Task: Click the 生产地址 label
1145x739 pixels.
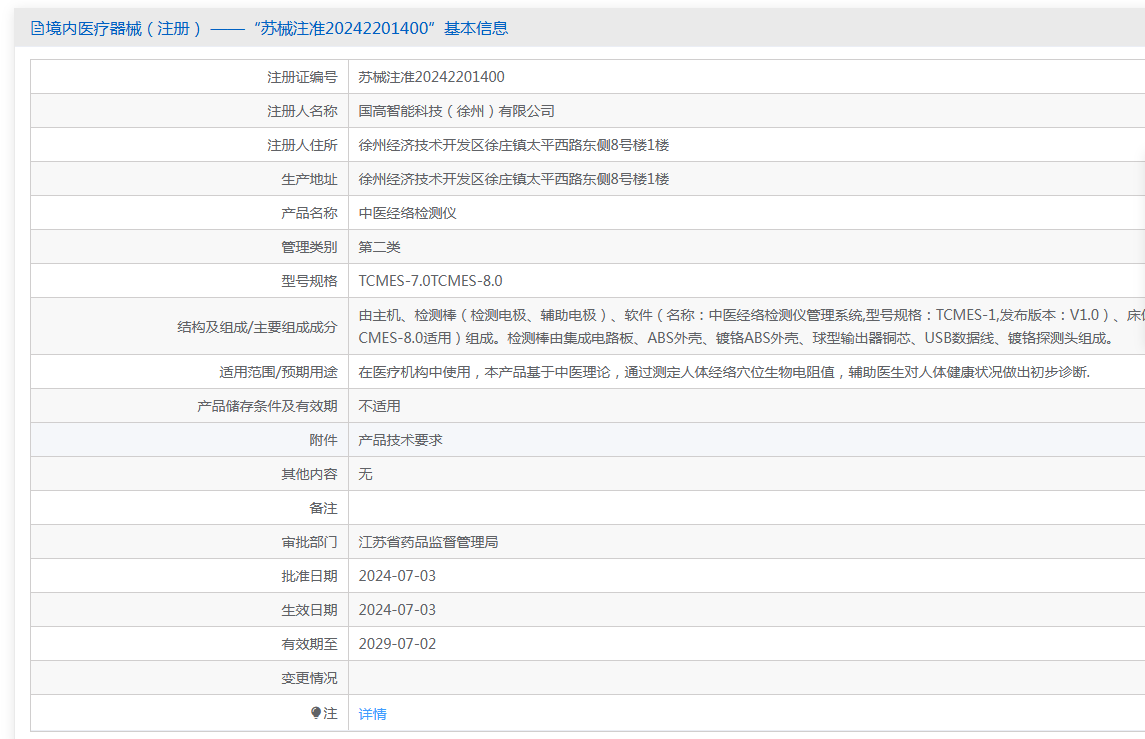Action: coord(310,179)
